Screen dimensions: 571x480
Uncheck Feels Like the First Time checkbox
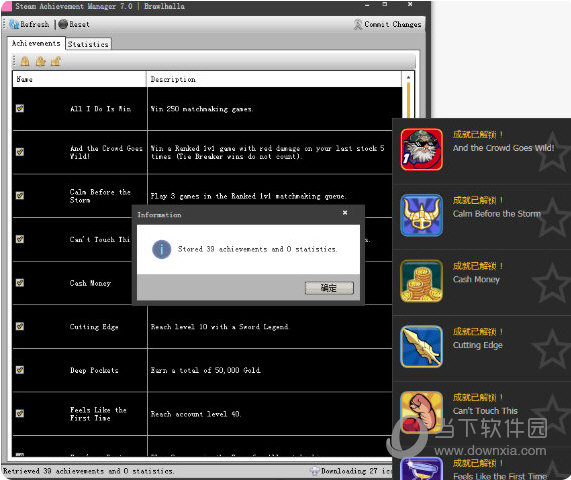click(20, 413)
